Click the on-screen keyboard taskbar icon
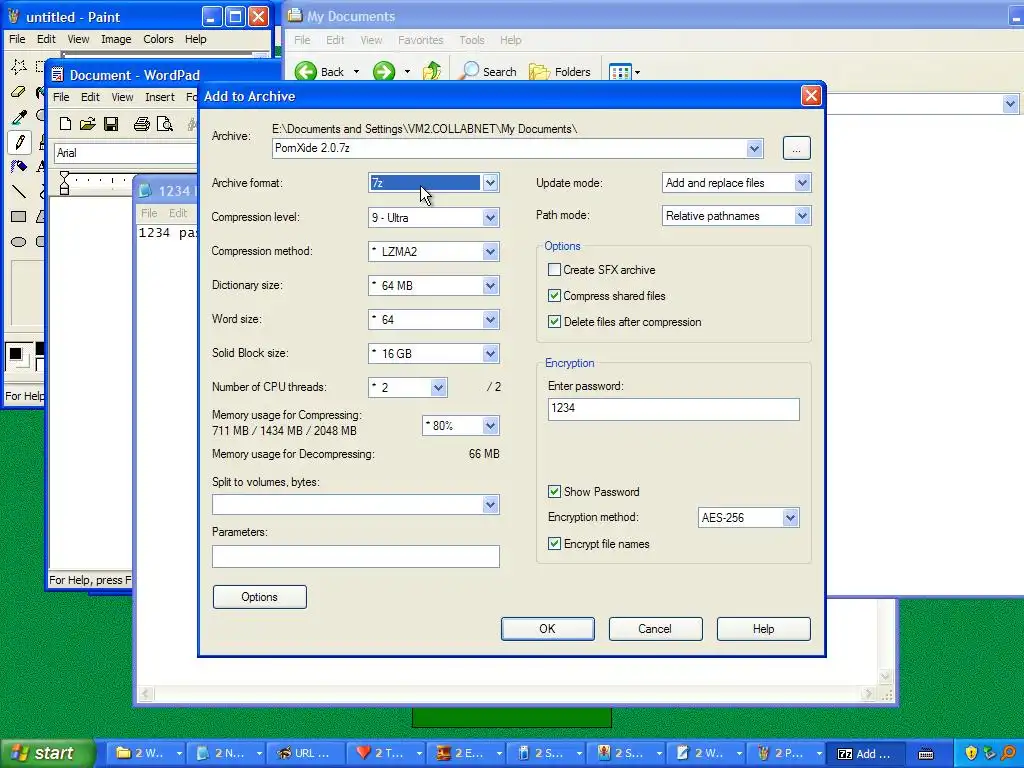The height and width of the screenshot is (768, 1024). tap(926, 754)
